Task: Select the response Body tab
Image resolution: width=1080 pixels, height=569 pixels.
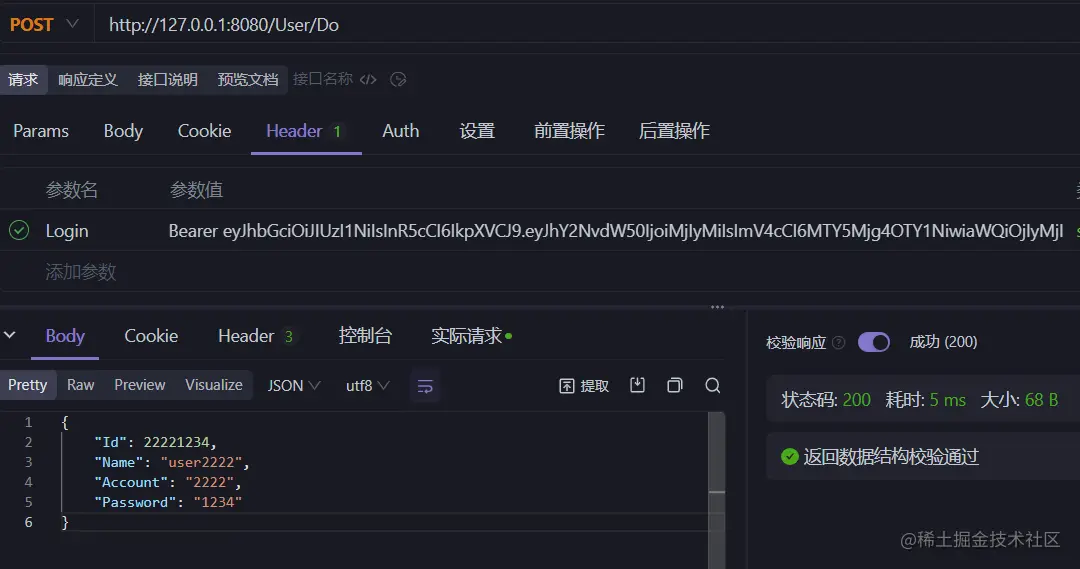Action: coord(65,336)
